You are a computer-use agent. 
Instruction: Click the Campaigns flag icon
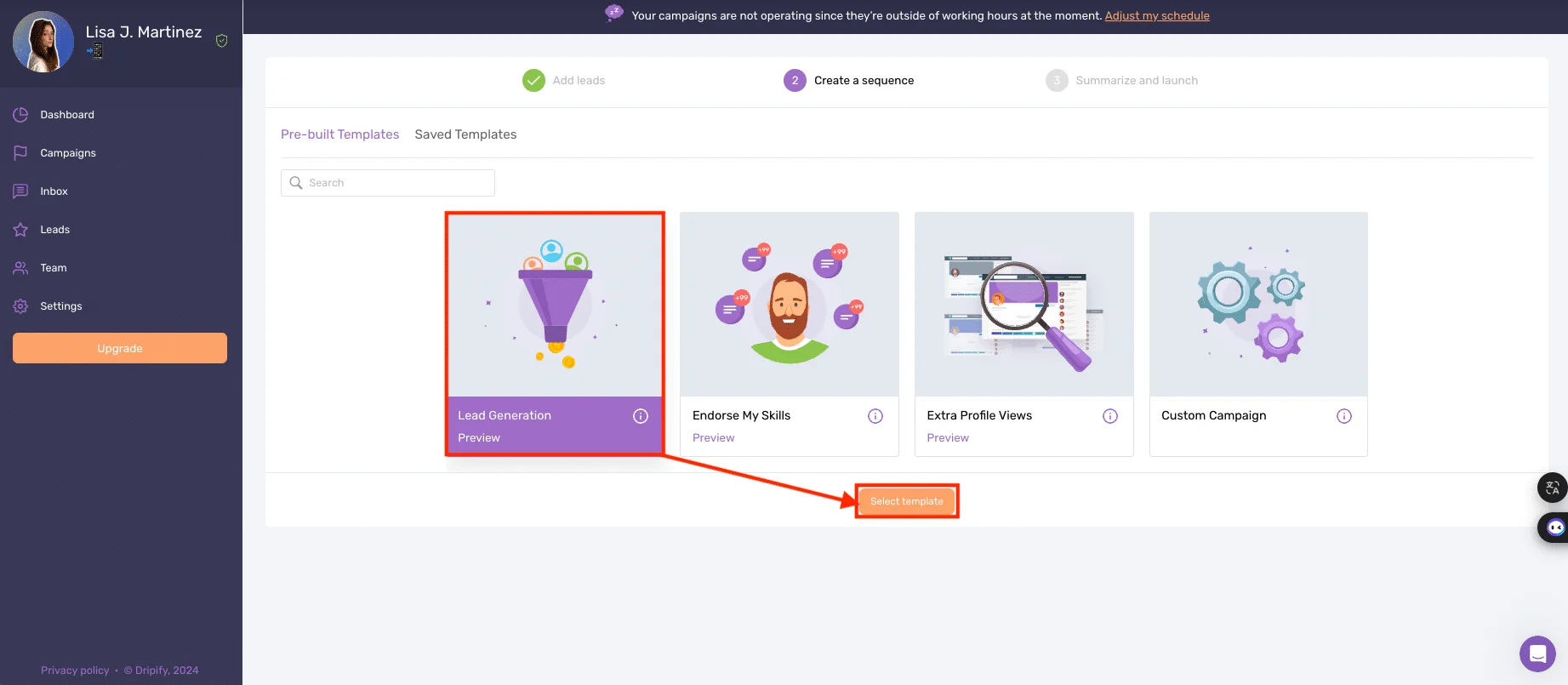[x=20, y=153]
